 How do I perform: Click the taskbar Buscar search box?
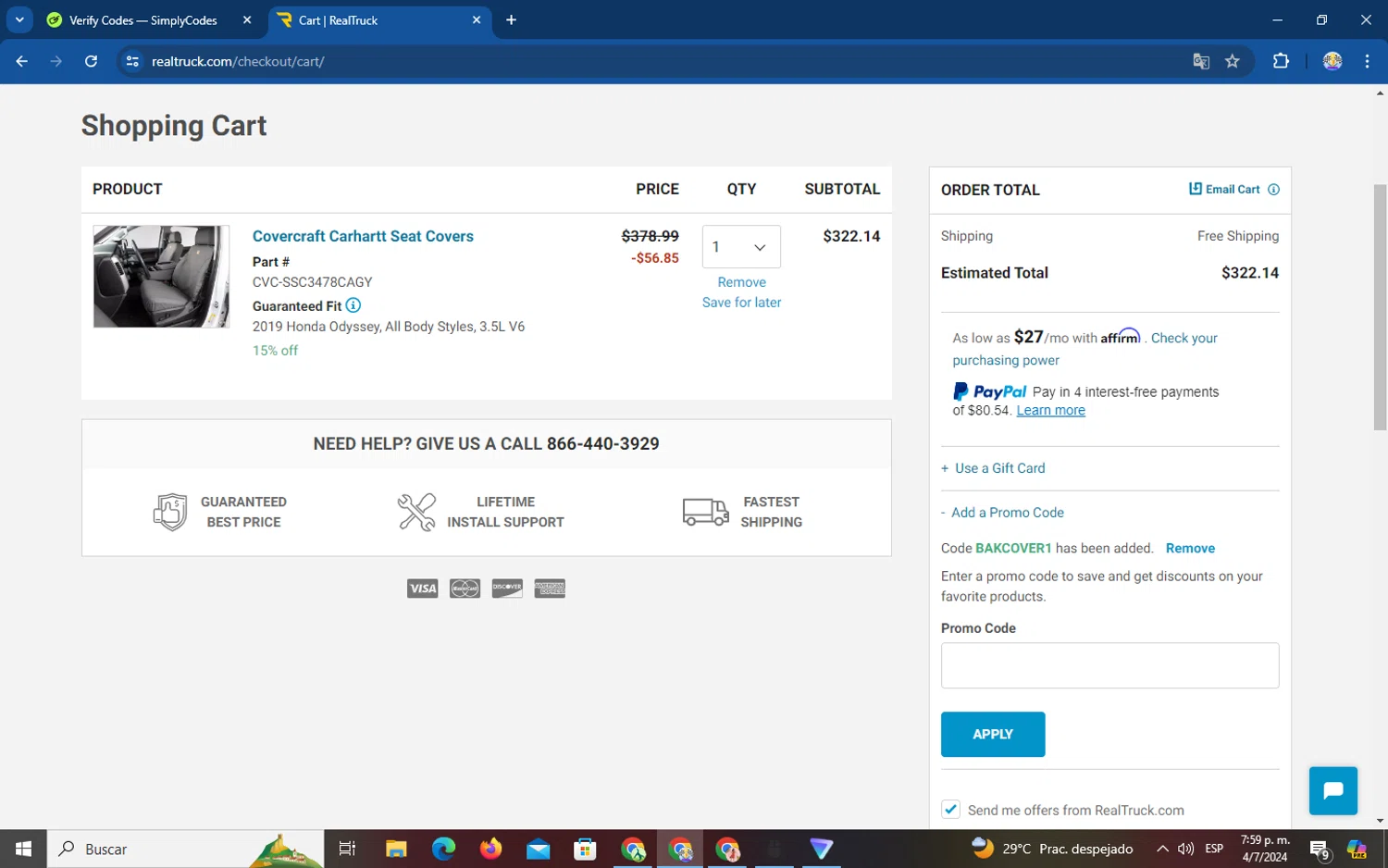click(185, 849)
